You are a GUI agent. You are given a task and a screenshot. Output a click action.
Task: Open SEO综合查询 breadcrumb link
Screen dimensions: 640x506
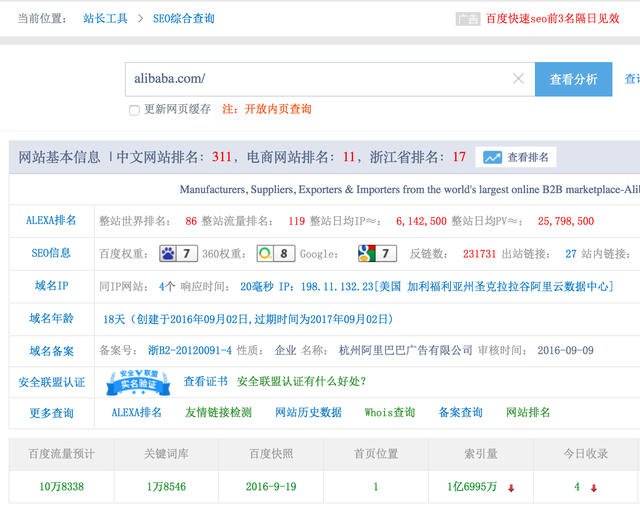pyautogui.click(x=184, y=18)
